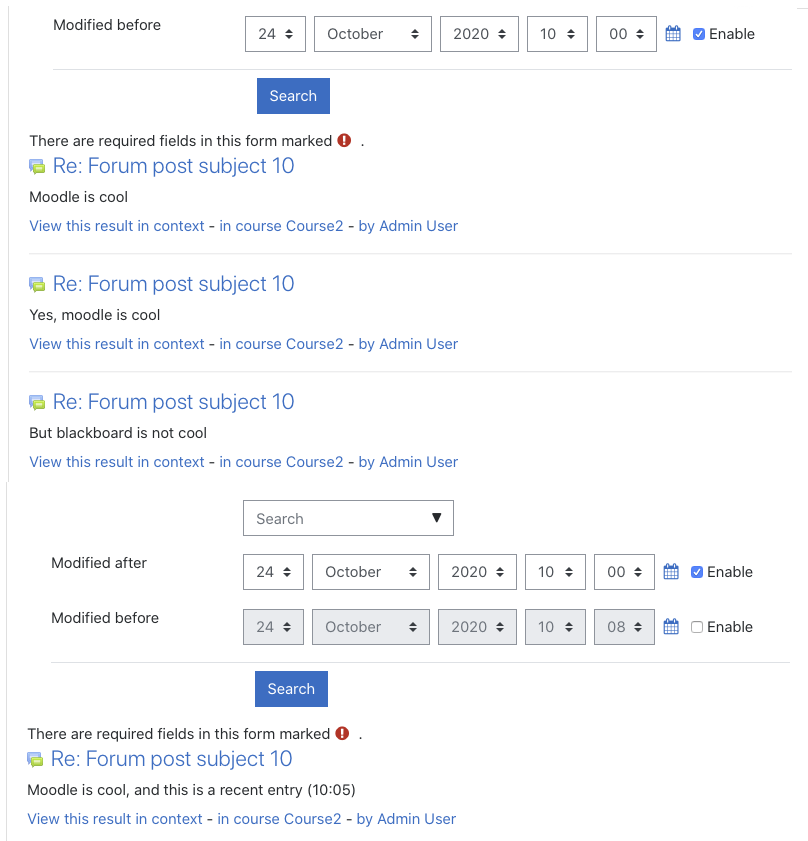Click forum icon beside 'Yes, moodle is cool' result

[37, 285]
